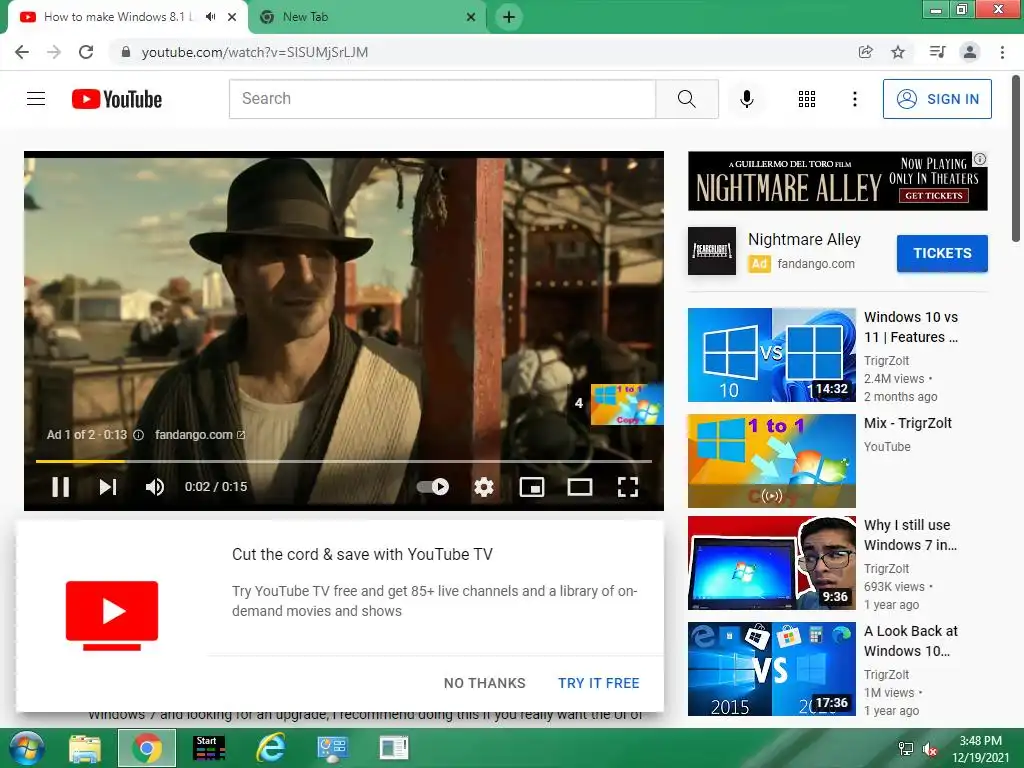Open the YouTube hamburger guide menu

pos(36,99)
